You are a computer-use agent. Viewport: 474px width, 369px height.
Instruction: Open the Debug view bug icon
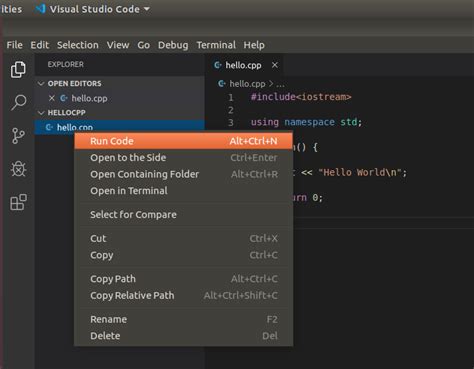point(18,169)
